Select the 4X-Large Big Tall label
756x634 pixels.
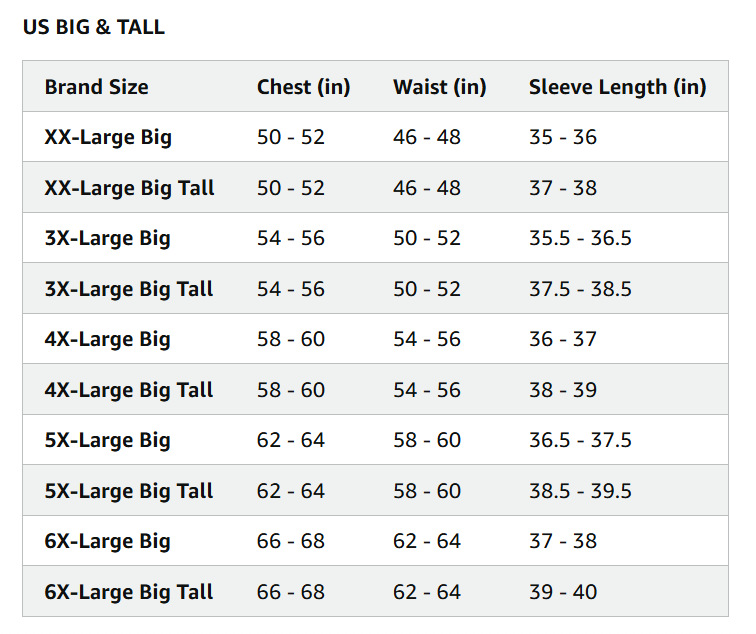click(129, 390)
